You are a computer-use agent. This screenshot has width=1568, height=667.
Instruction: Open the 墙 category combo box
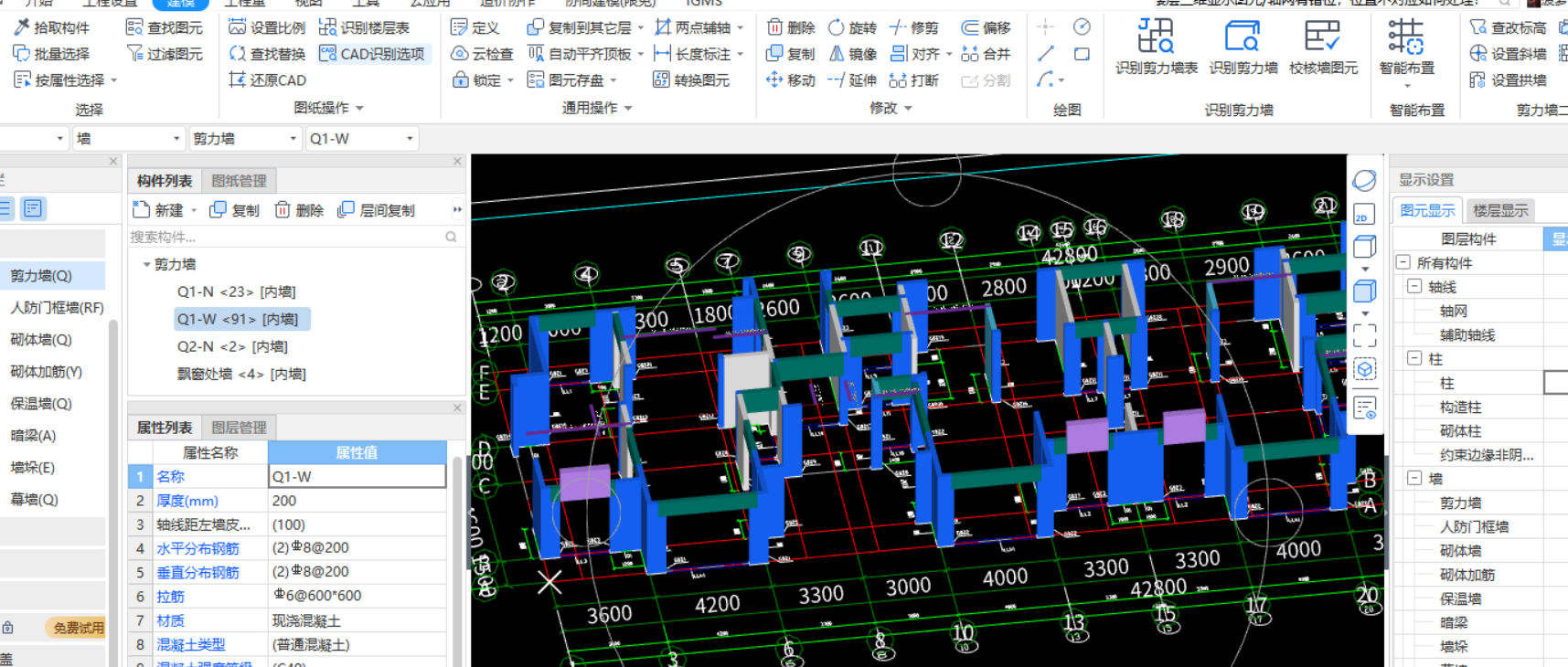(x=127, y=139)
